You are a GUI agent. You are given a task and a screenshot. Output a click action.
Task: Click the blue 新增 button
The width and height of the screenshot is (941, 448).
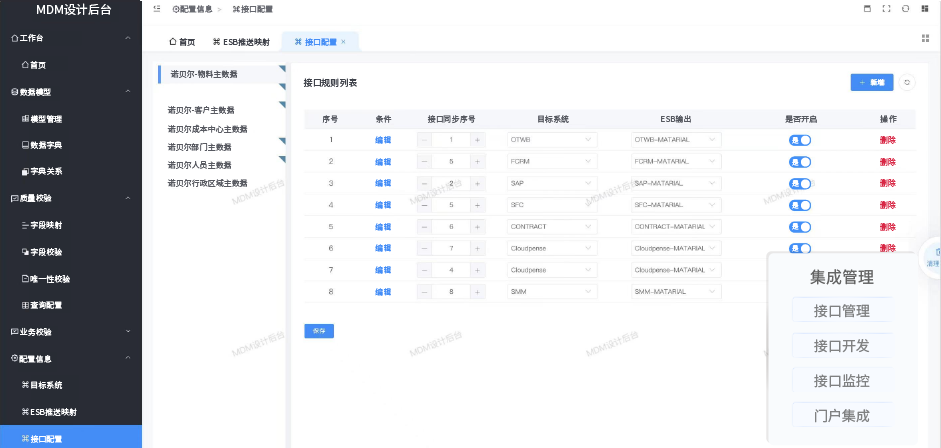point(872,83)
